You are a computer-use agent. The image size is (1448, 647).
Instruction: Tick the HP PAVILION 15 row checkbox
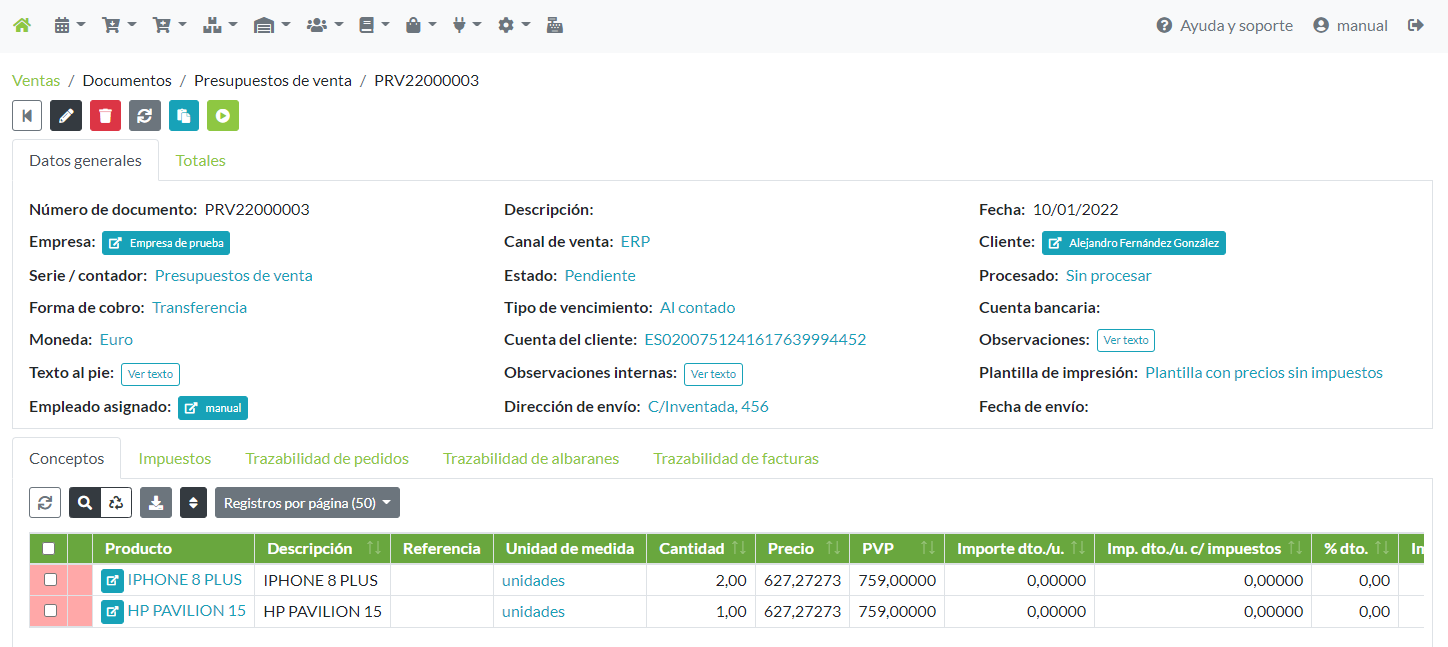[x=50, y=611]
